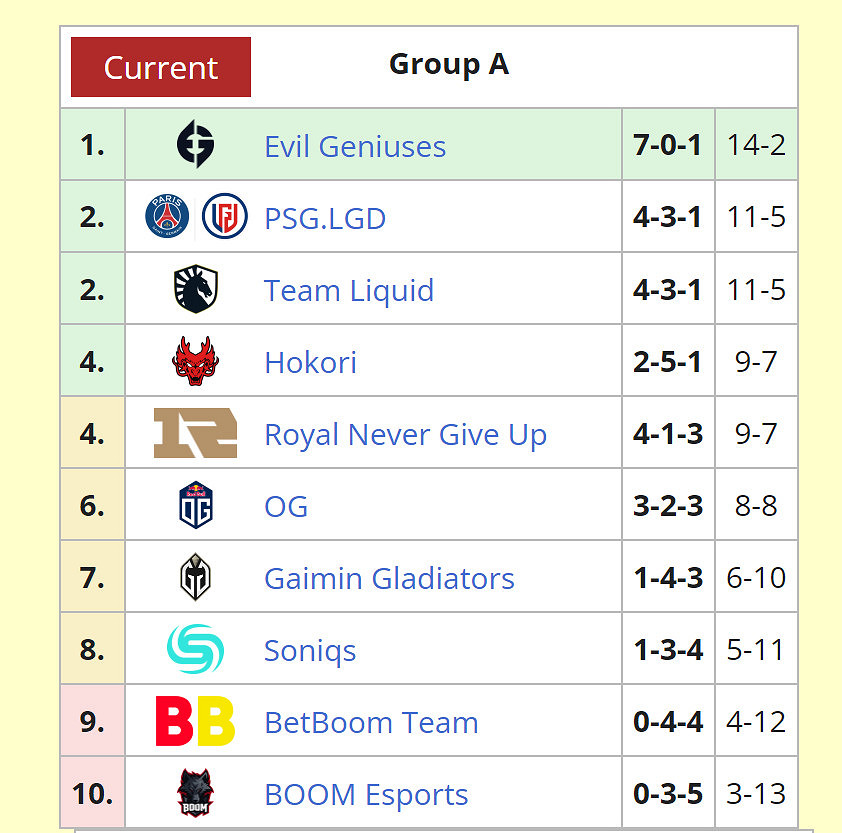Image resolution: width=842 pixels, height=833 pixels.
Task: Click the Group A table header
Action: (x=448, y=65)
